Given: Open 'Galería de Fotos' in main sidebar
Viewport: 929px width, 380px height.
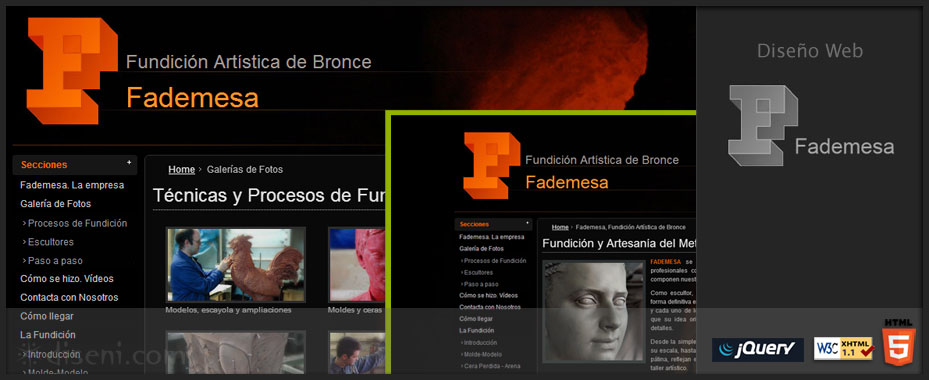Looking at the screenshot, I should [x=56, y=203].
